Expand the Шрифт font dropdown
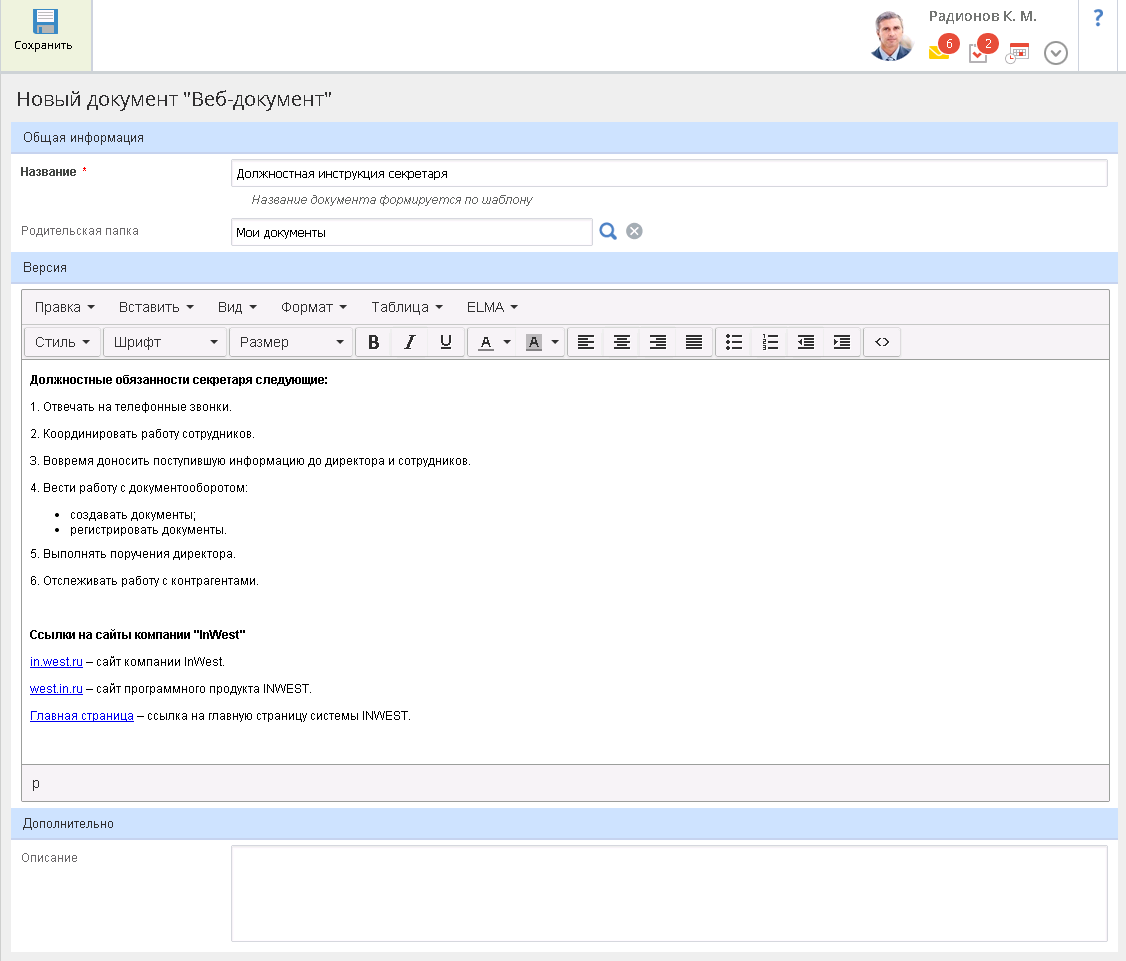Screen dimensions: 1126x961 coord(165,342)
